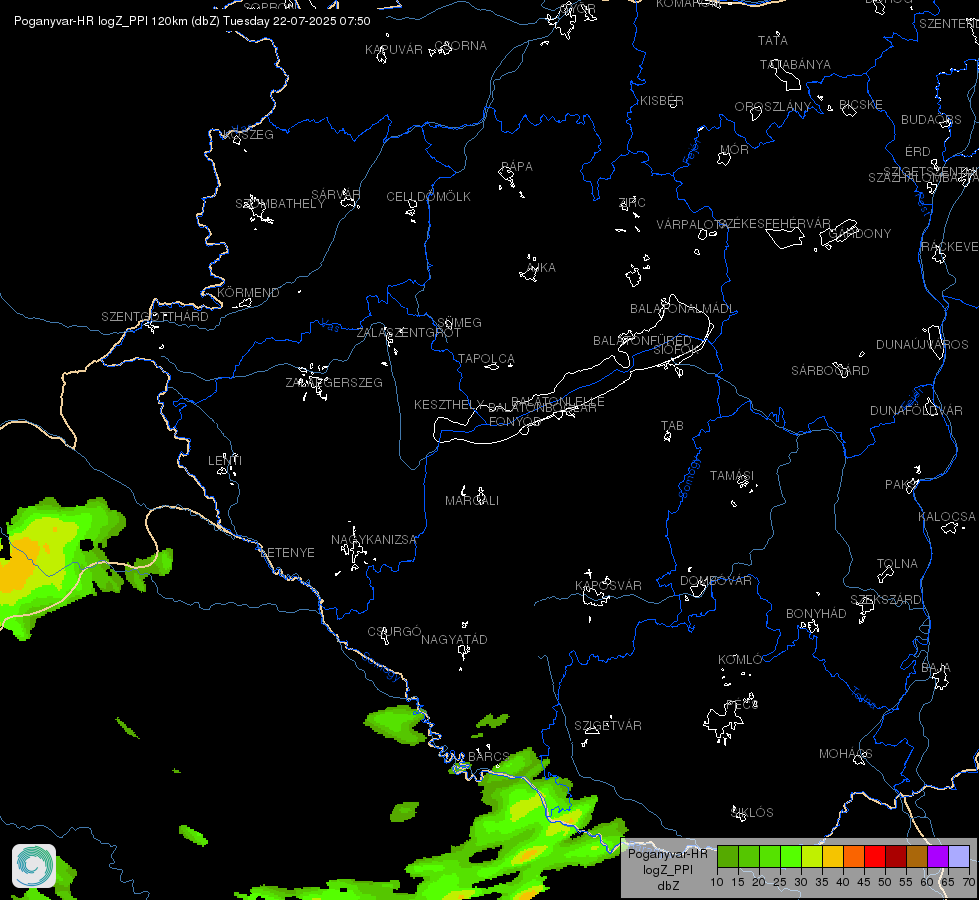This screenshot has width=979, height=900.
Task: Click the DOMBÓVÁR city label
Action: (716, 581)
